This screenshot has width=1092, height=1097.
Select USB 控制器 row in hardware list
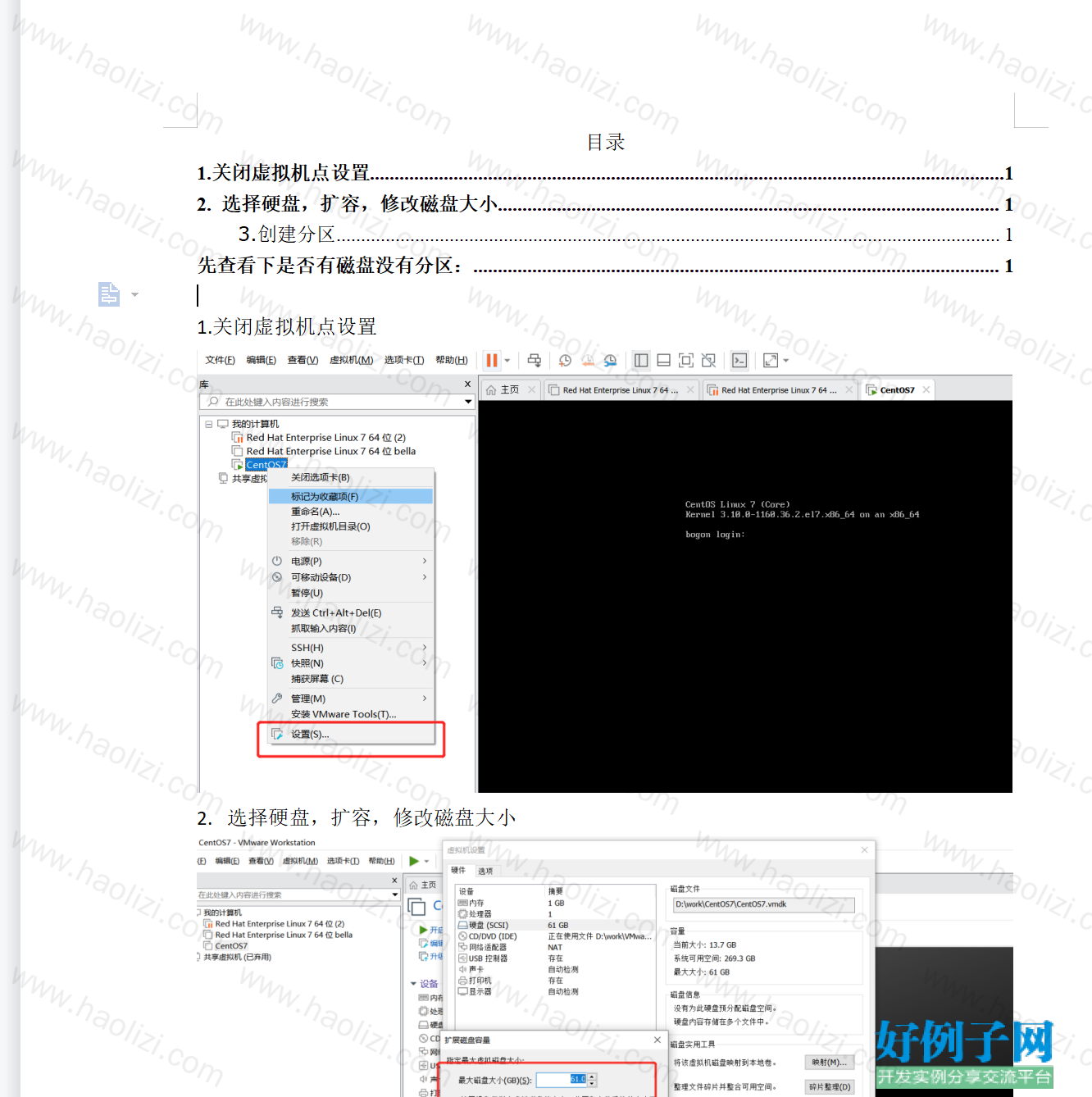point(555,958)
